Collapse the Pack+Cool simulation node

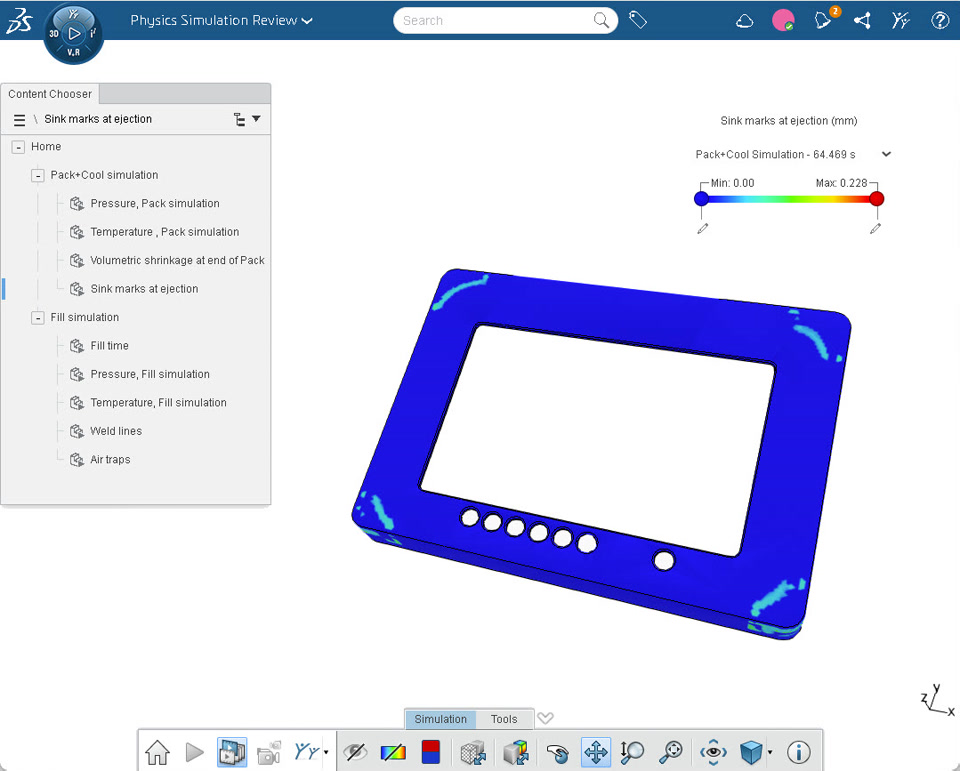(38, 176)
